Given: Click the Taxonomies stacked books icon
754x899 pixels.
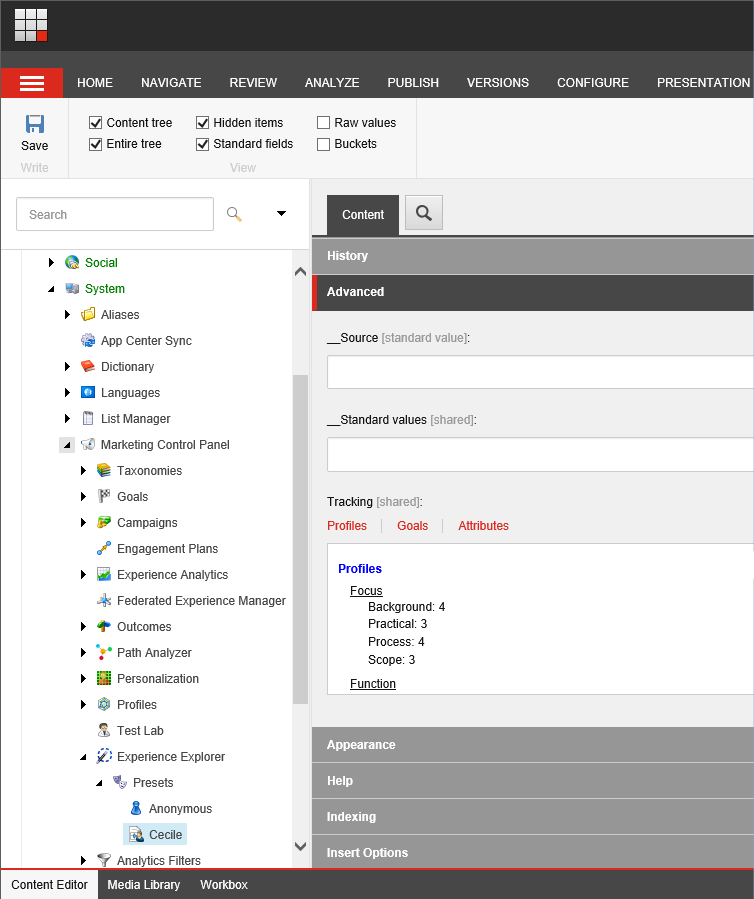Looking at the screenshot, I should pyautogui.click(x=104, y=470).
